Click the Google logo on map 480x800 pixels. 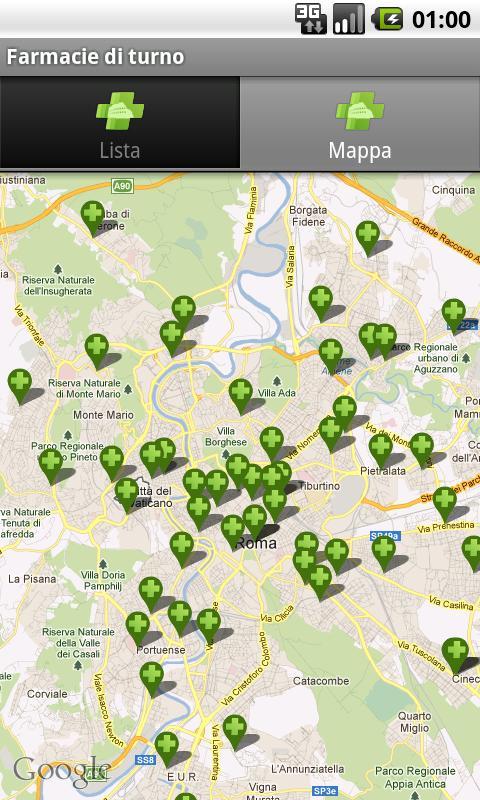point(62,771)
